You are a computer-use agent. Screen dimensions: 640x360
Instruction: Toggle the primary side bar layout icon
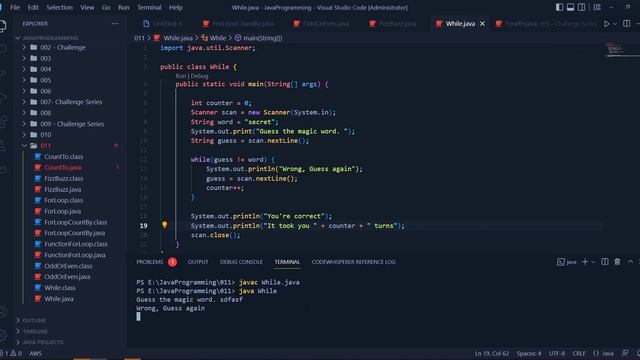coord(560,7)
